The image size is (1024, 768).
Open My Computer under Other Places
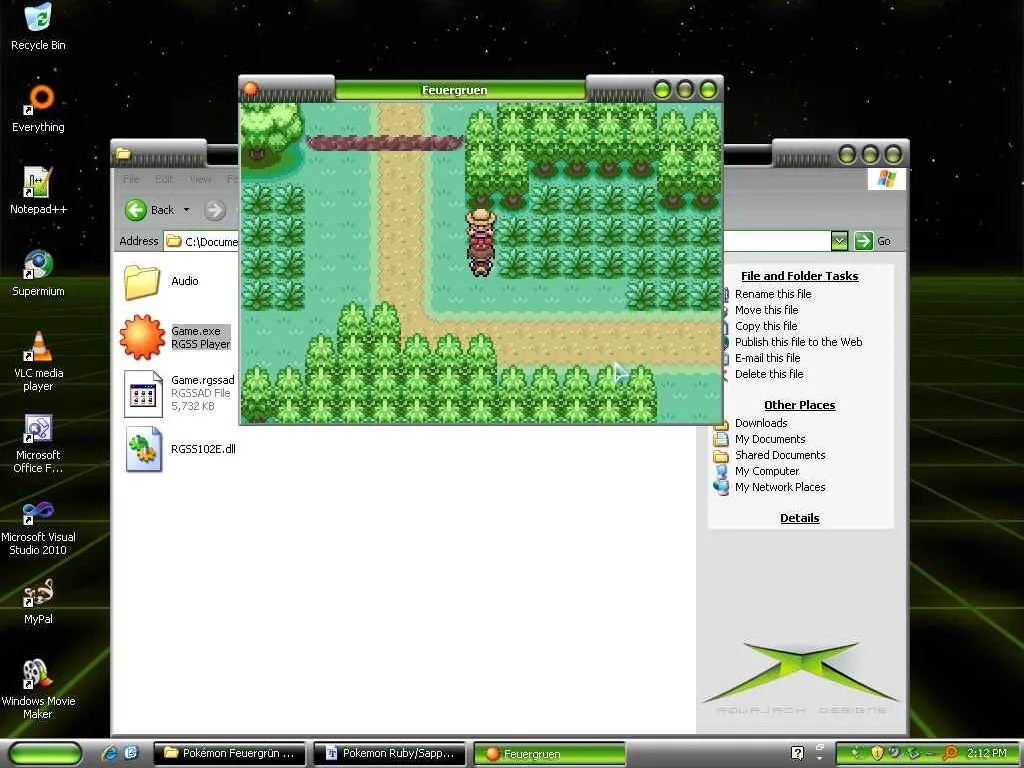coord(767,472)
